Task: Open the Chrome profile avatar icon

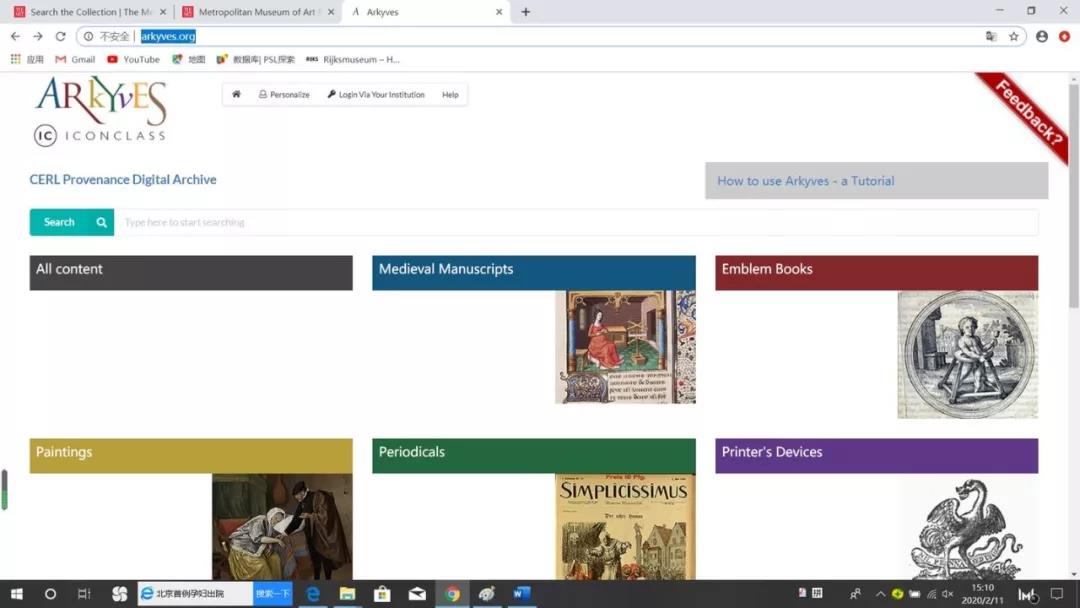Action: click(1042, 36)
